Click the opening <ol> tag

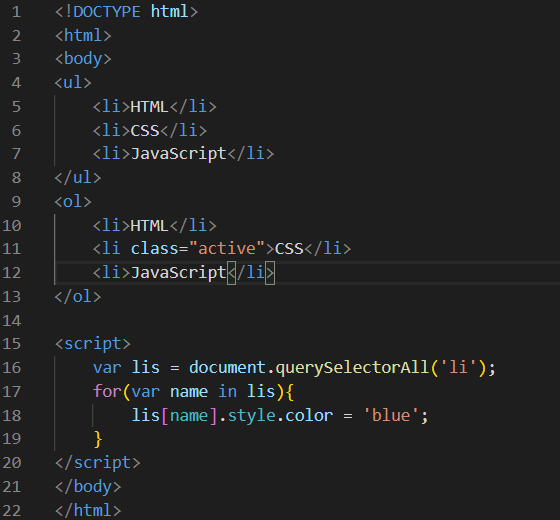coord(73,202)
